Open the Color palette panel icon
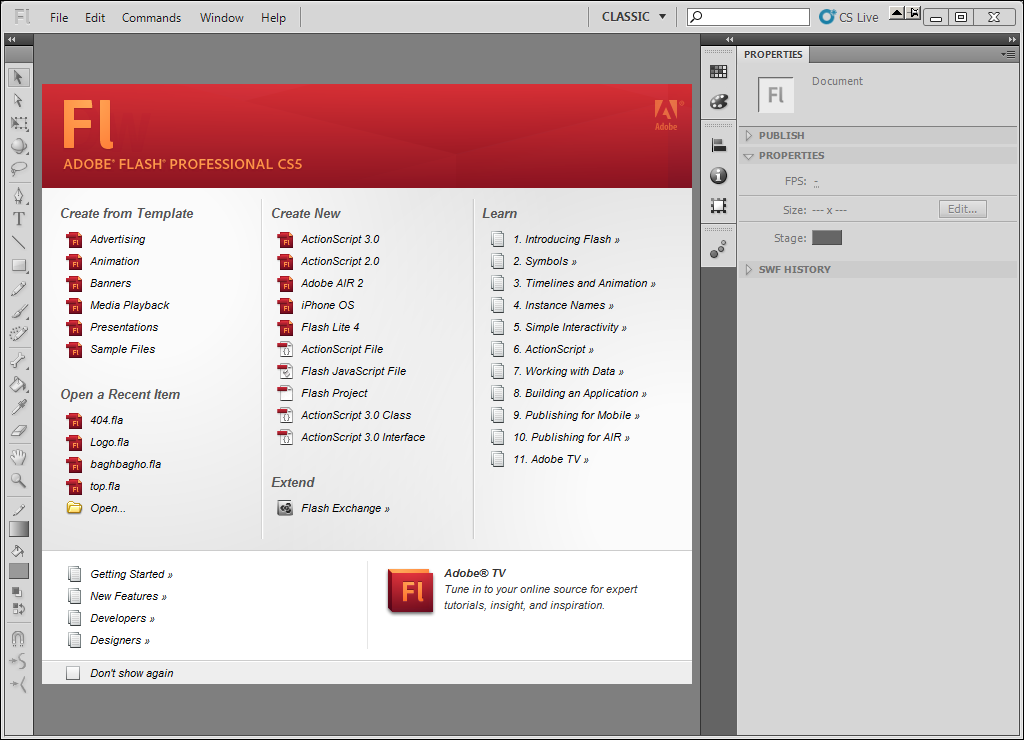Viewport: 1024px width, 740px height. point(718,101)
